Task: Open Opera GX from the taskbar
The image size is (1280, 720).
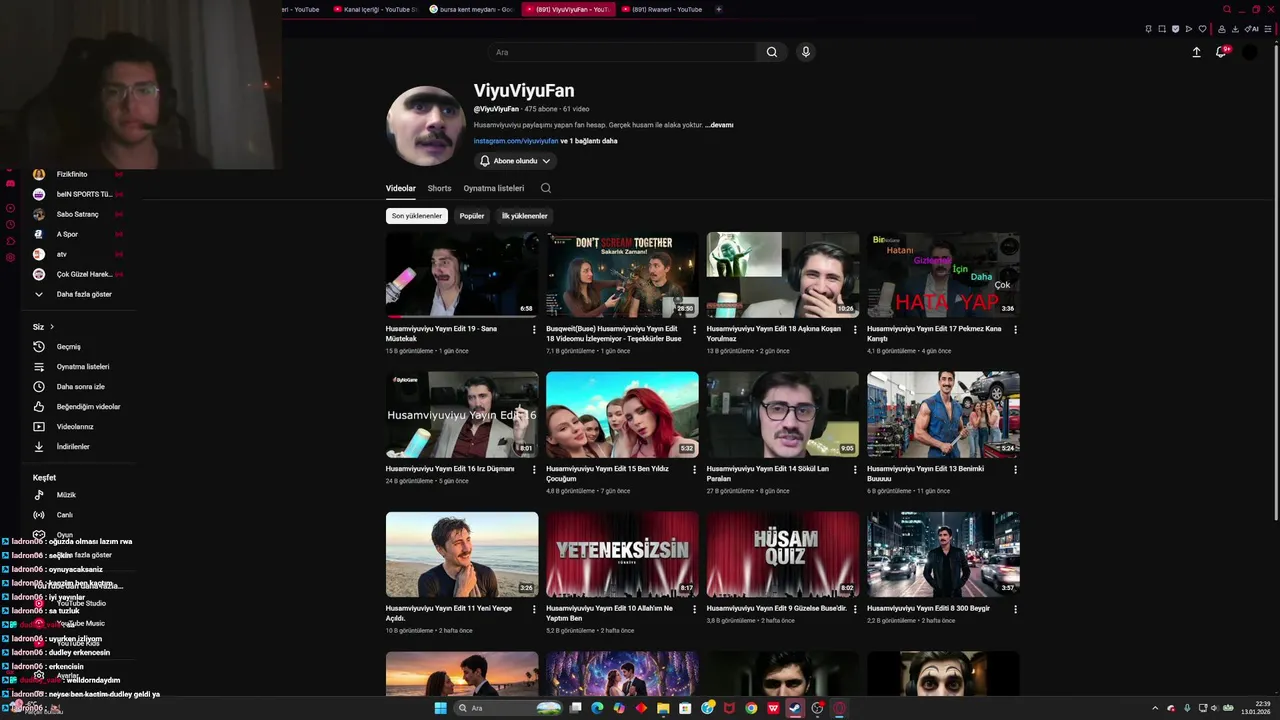Action: click(x=840, y=708)
